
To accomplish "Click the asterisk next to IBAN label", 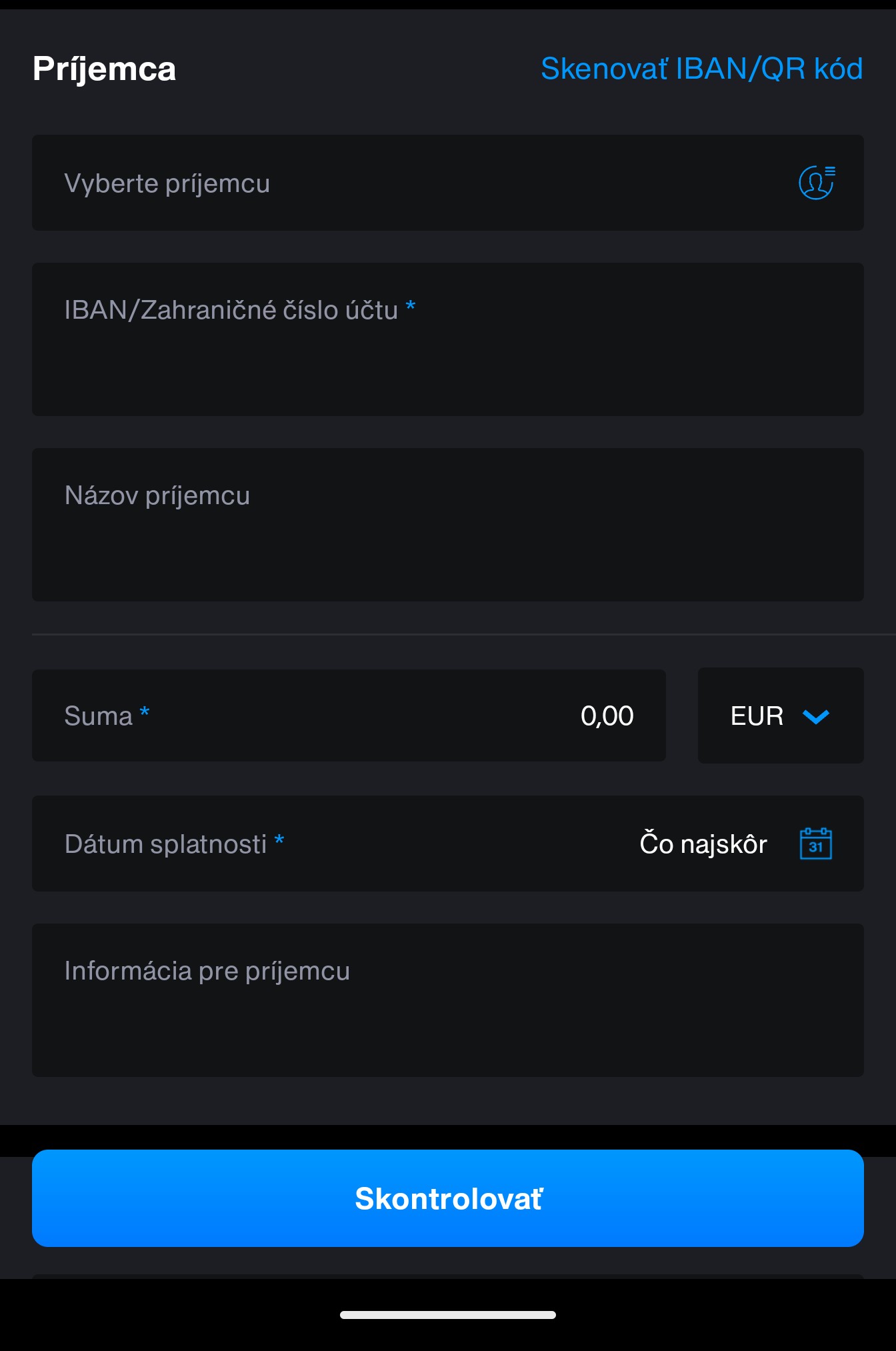I will pyautogui.click(x=411, y=307).
